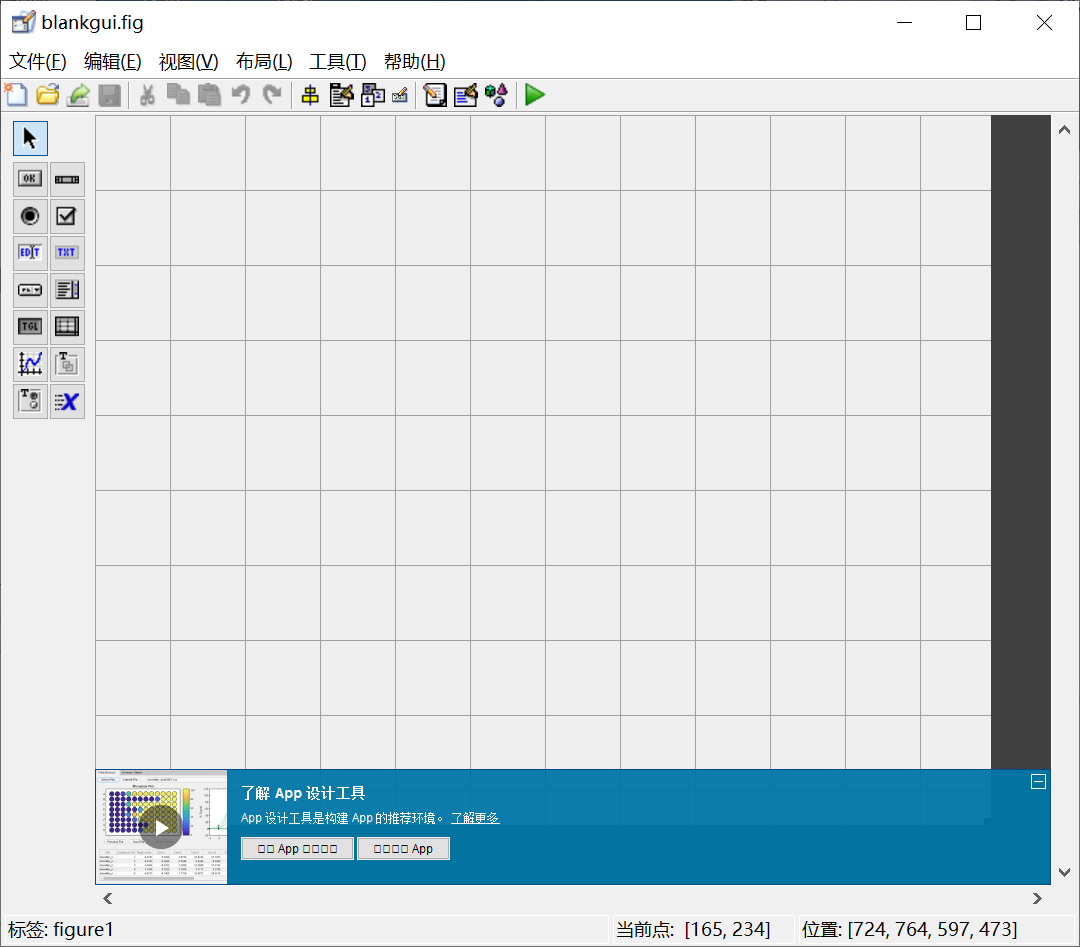This screenshot has height=947, width=1080.
Task: Choose the Axes component
Action: (x=30, y=364)
